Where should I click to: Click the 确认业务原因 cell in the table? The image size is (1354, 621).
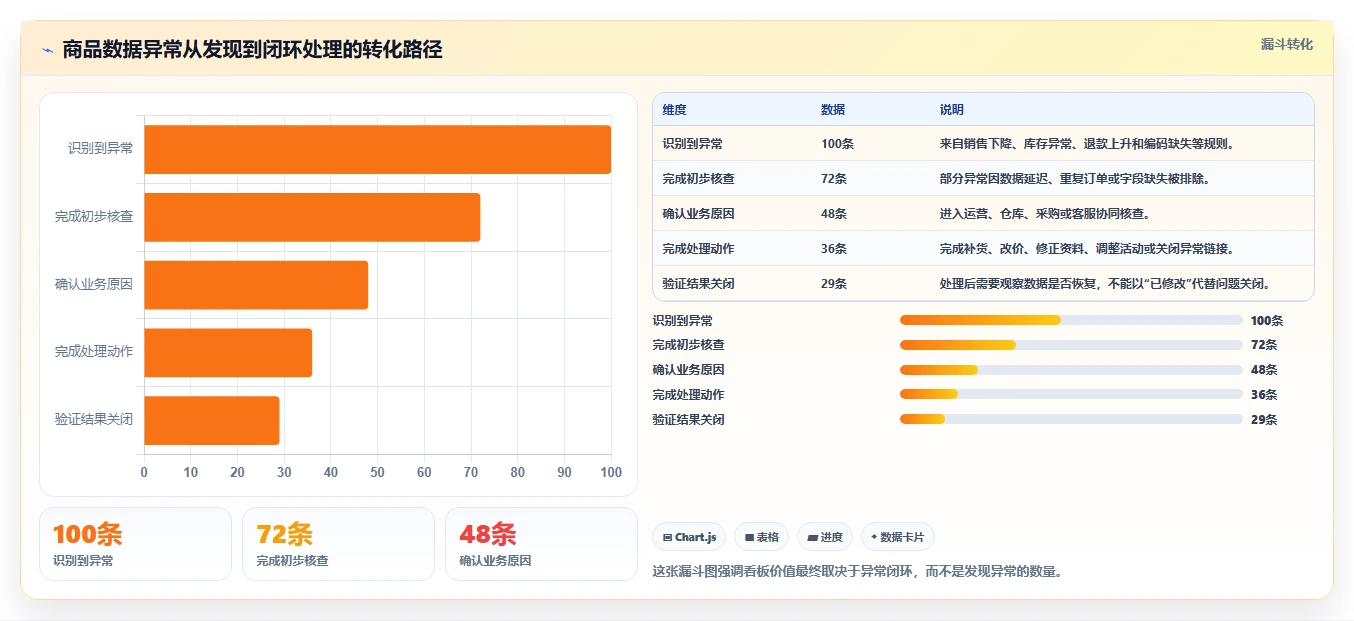(x=698, y=214)
